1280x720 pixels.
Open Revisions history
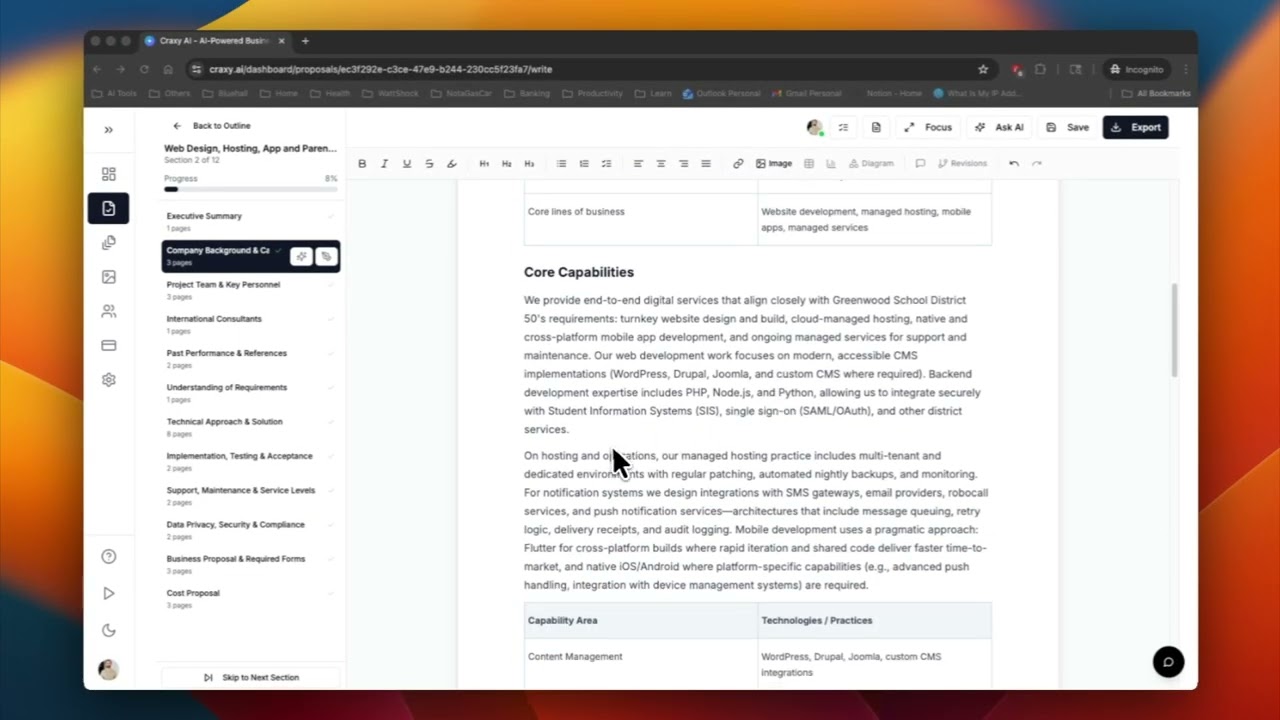[962, 164]
